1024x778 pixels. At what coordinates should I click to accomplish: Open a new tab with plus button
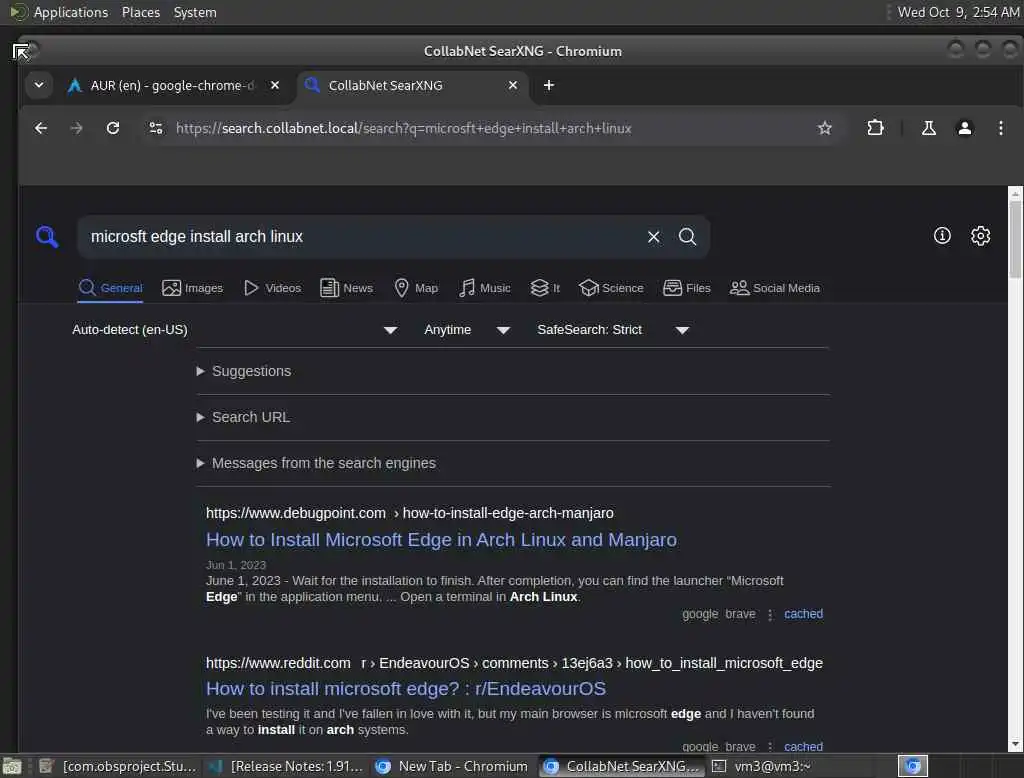[549, 85]
